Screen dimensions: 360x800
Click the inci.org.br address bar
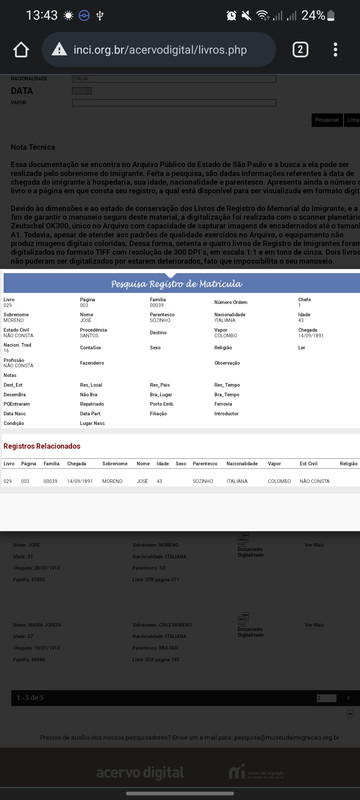[x=159, y=49]
